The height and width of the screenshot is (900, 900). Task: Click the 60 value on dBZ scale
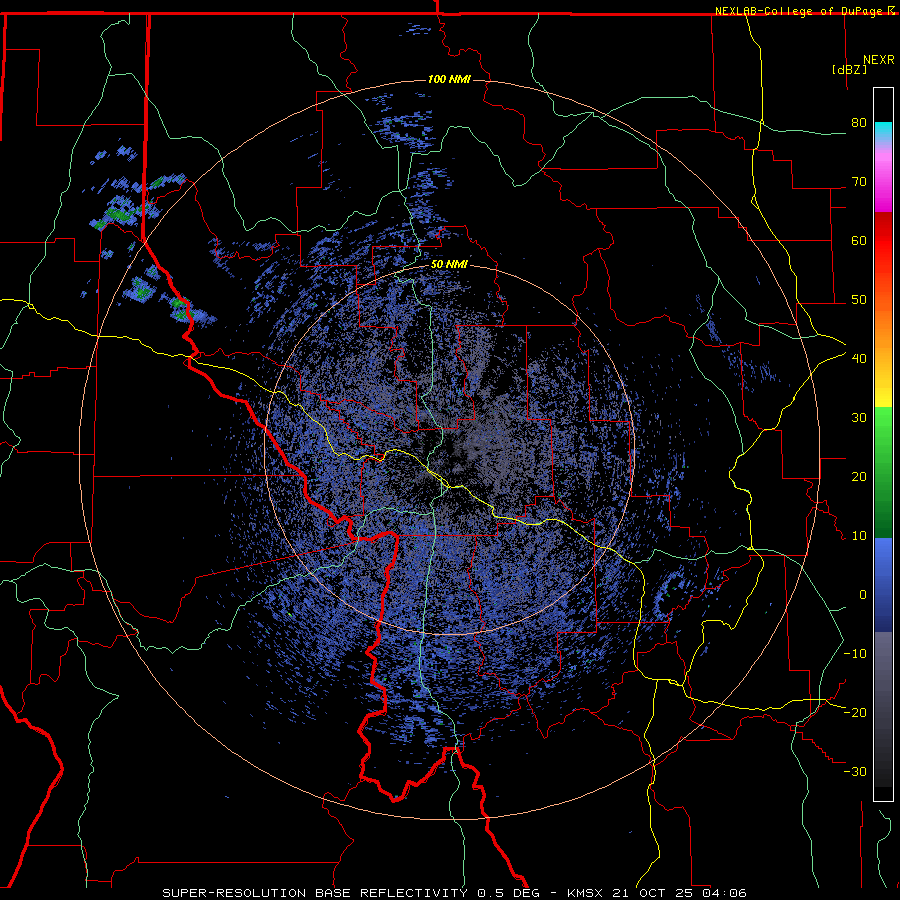[859, 240]
